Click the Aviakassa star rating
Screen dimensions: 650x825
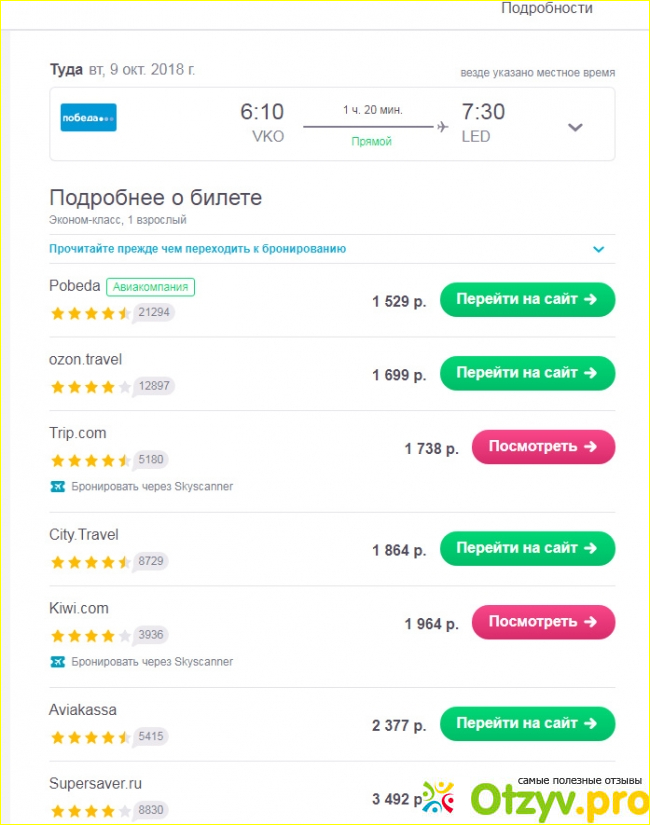(90, 737)
